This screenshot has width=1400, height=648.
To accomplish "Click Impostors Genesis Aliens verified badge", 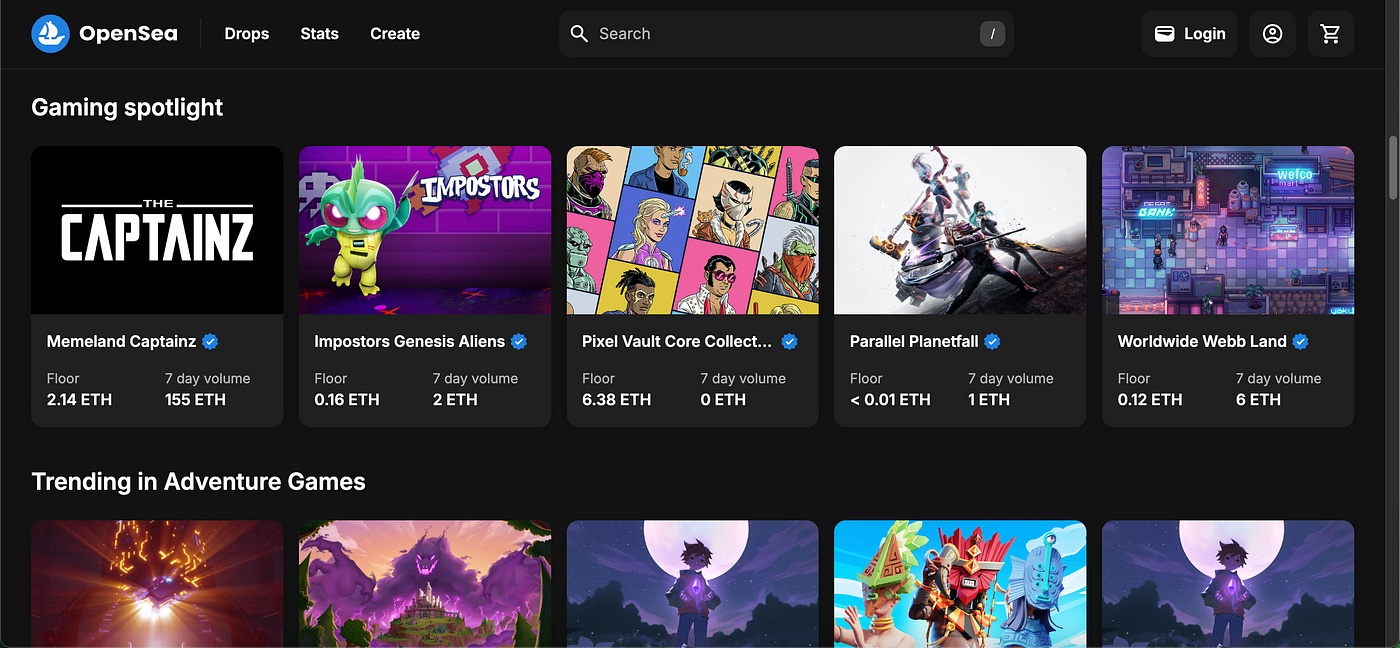I will point(519,341).
